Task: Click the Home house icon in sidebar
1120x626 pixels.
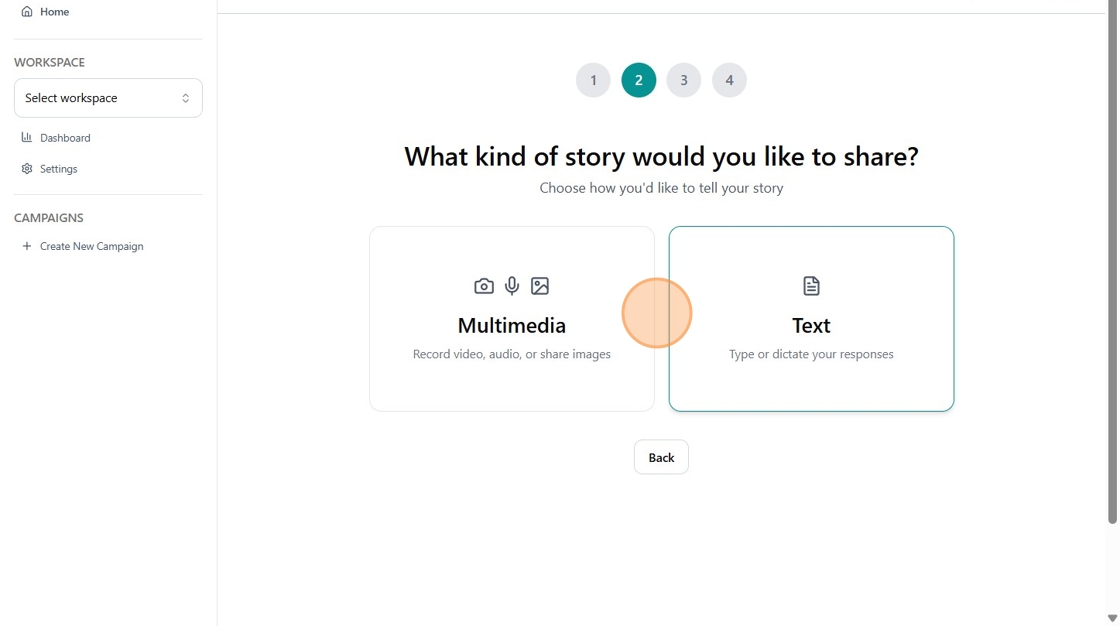Action: pyautogui.click(x=27, y=12)
